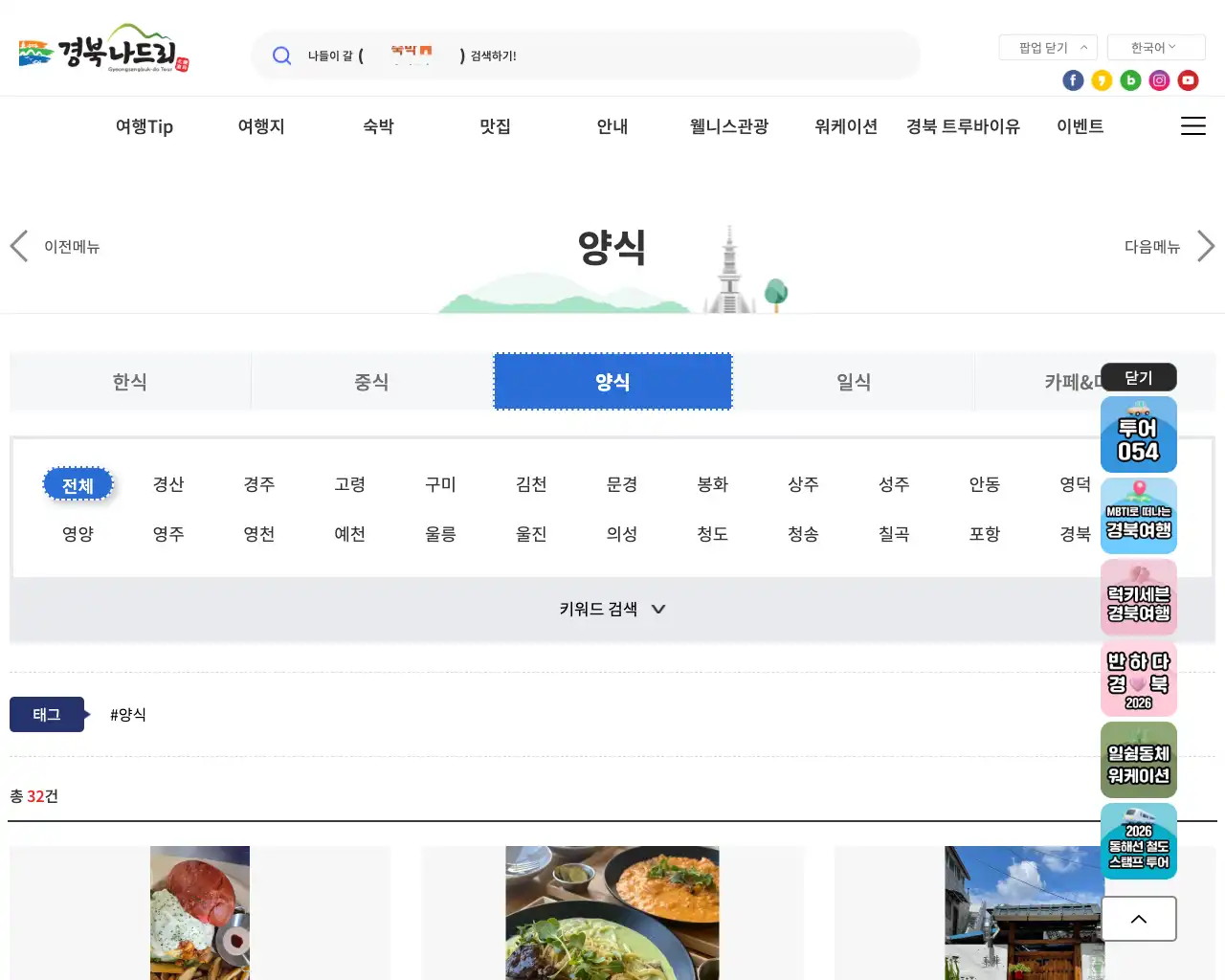The image size is (1225, 980).
Task: Open the 이벤트 menu
Action: tap(1080, 126)
